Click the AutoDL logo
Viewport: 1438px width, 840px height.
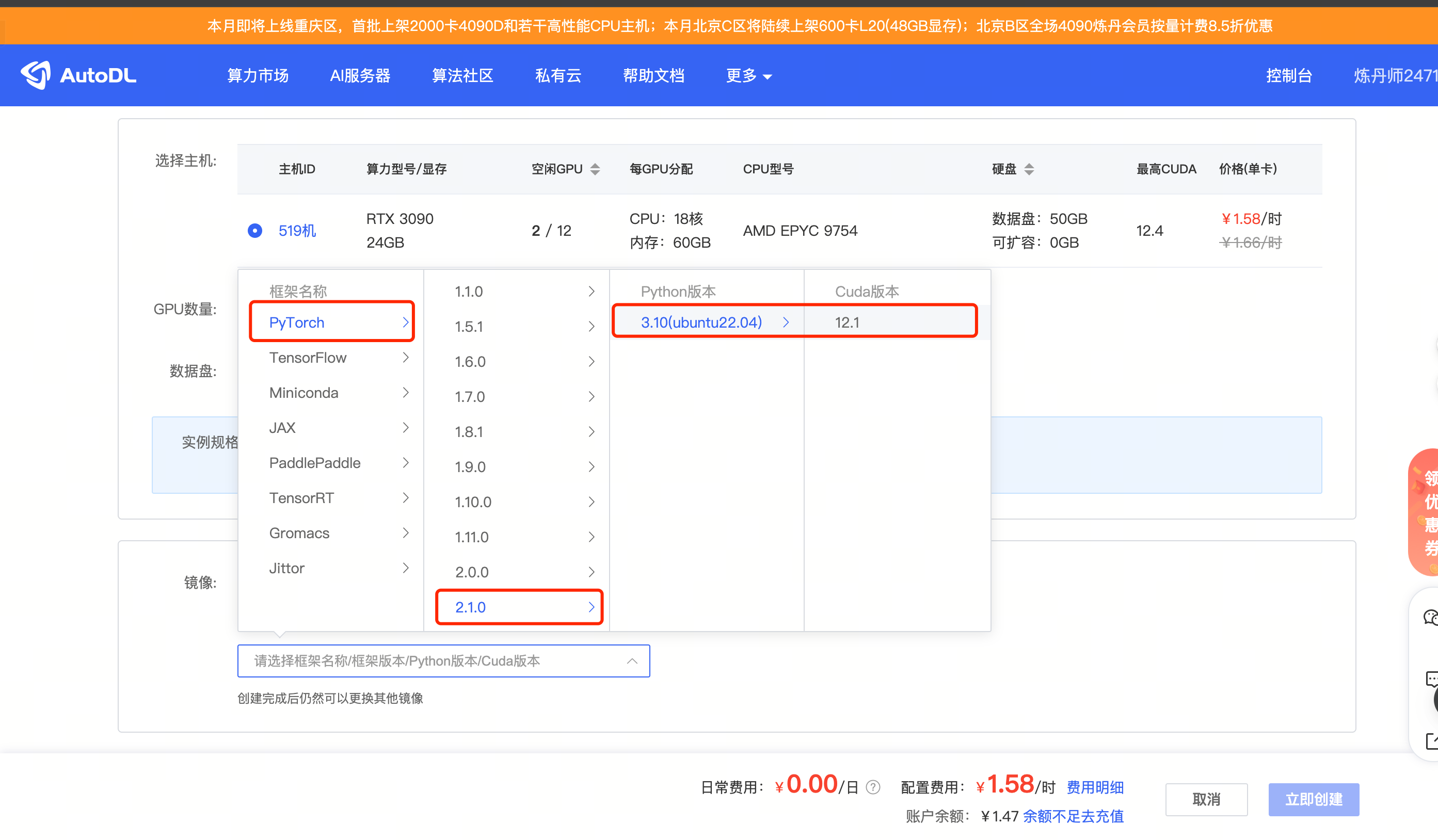79,75
